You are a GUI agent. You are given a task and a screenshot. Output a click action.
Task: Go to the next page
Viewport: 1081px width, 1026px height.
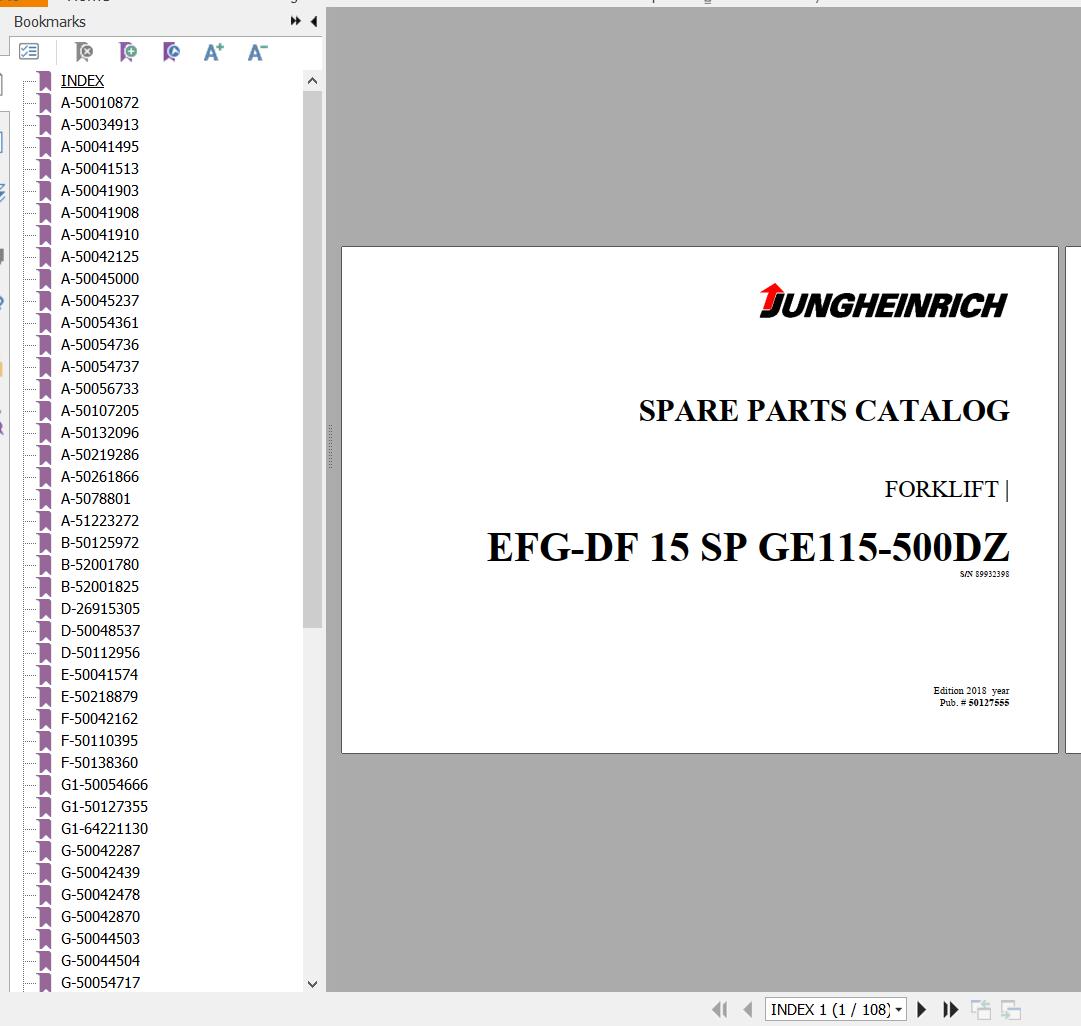point(921,1010)
